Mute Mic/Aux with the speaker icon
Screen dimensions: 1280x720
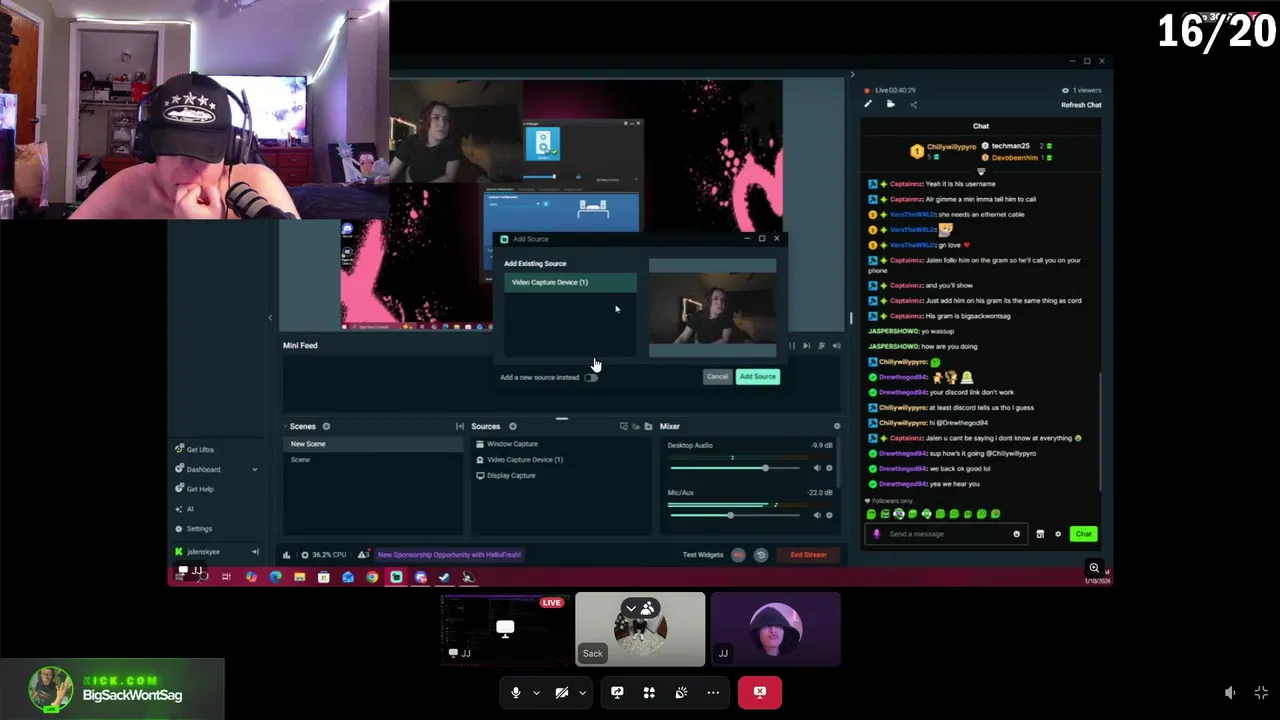(817, 515)
